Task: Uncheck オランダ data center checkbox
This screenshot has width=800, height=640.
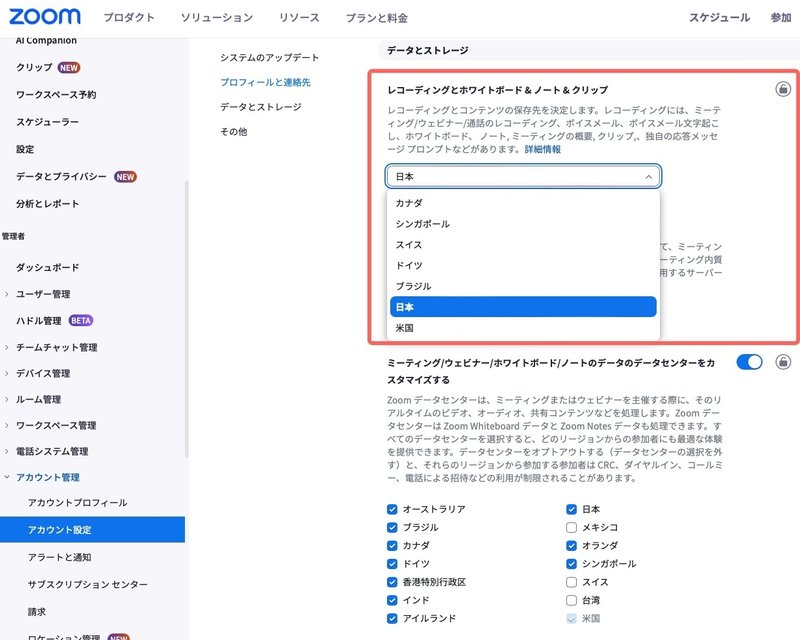Action: [x=571, y=546]
